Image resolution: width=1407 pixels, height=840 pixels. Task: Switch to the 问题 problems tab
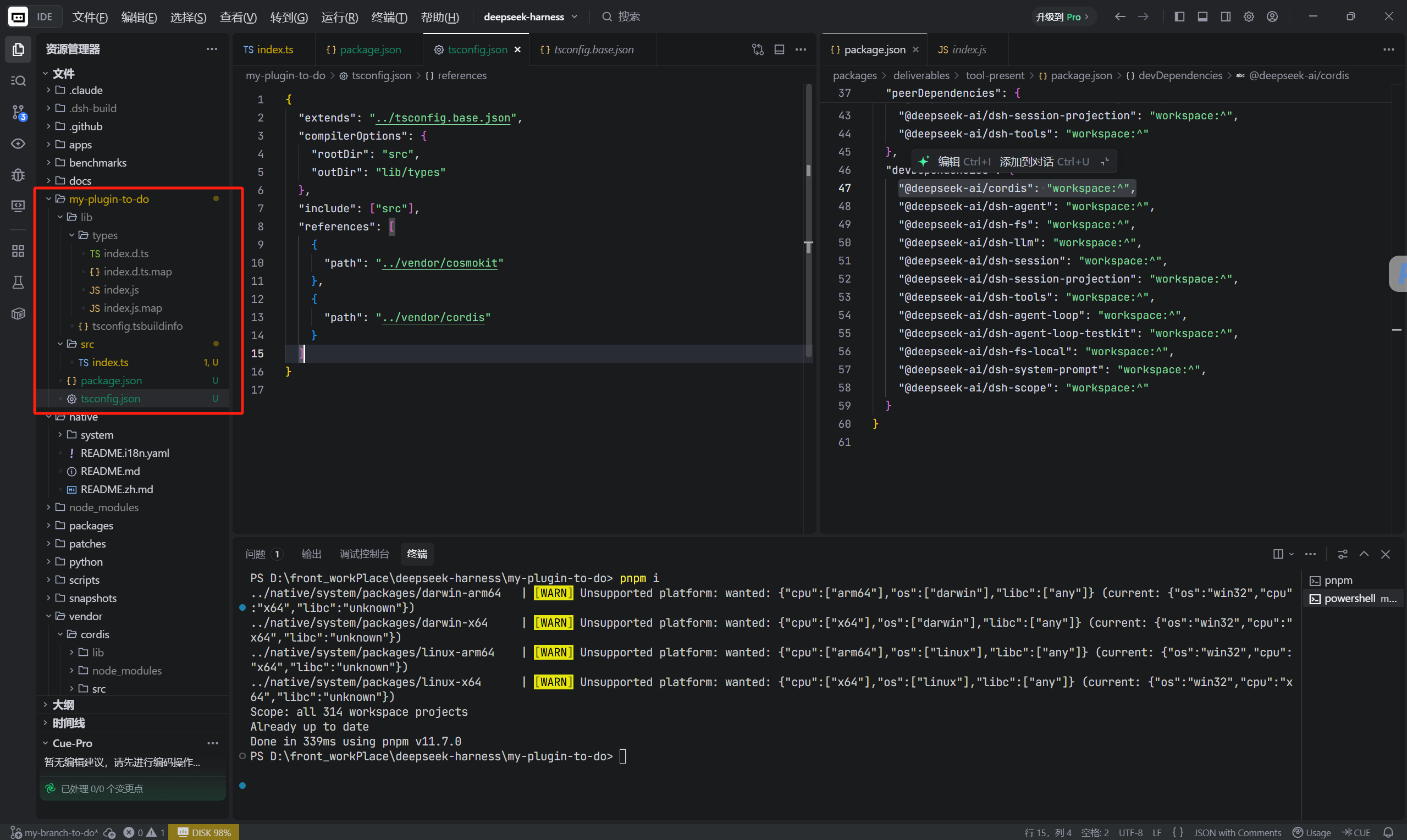coord(263,554)
